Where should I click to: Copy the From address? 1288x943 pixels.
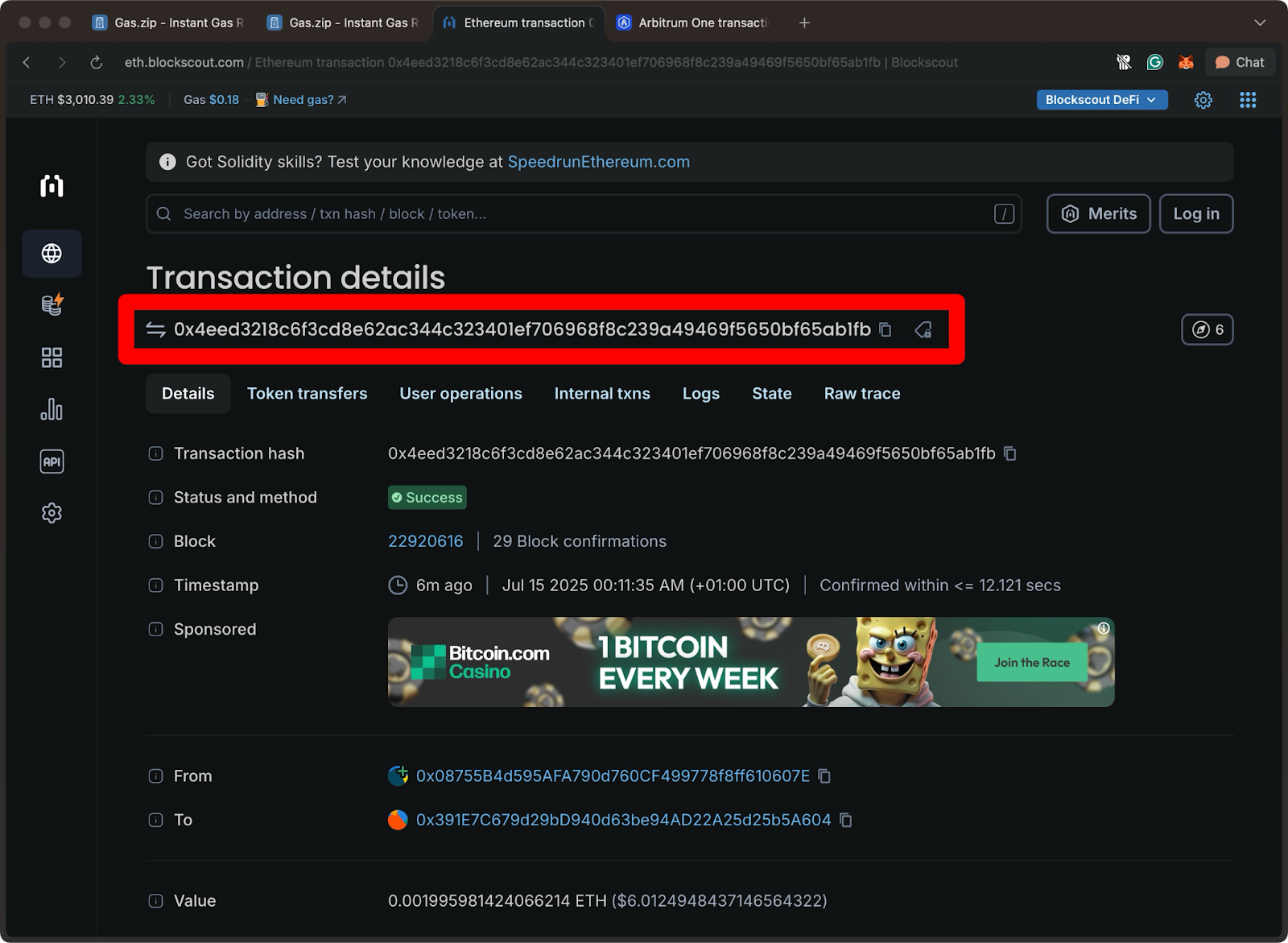[x=824, y=775]
